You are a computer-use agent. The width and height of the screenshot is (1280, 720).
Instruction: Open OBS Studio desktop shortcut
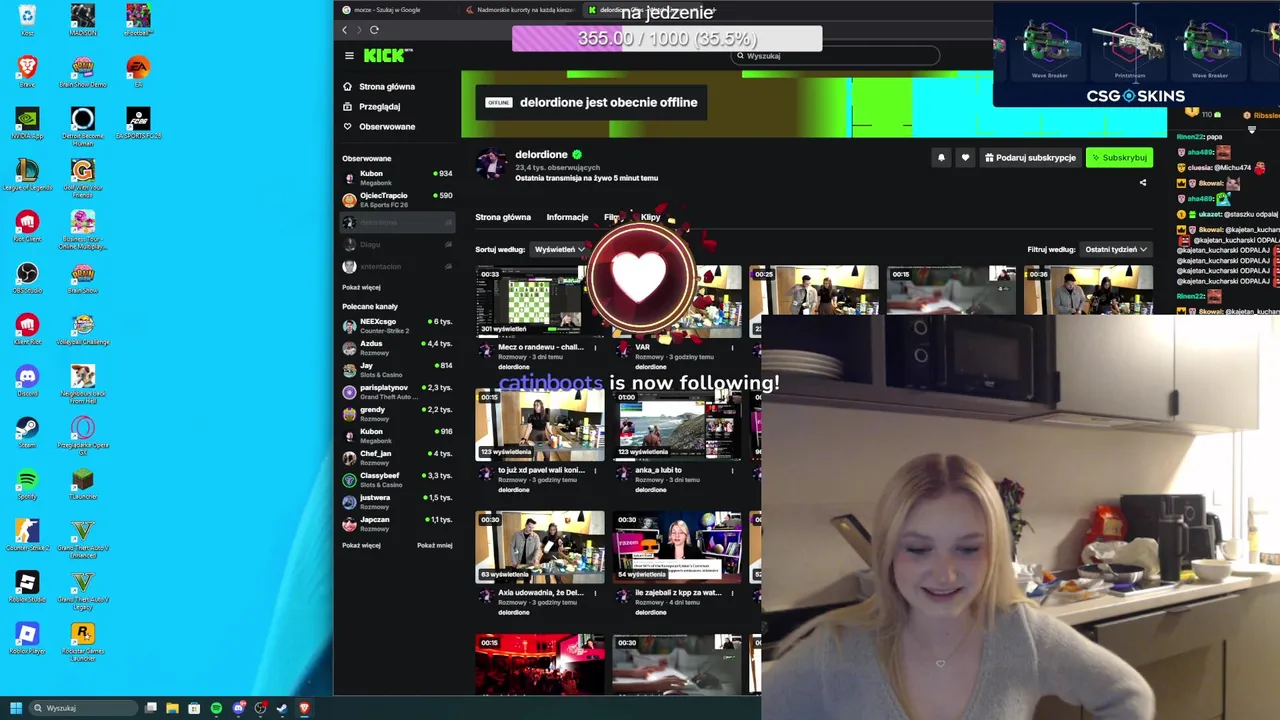coord(27,278)
